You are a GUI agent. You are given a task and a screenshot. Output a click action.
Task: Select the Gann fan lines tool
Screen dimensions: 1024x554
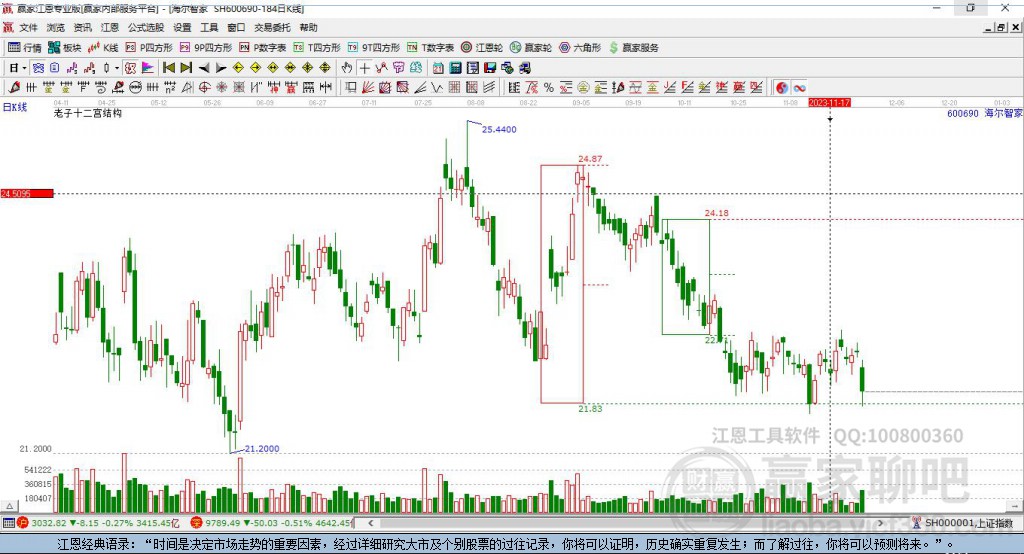368,88
